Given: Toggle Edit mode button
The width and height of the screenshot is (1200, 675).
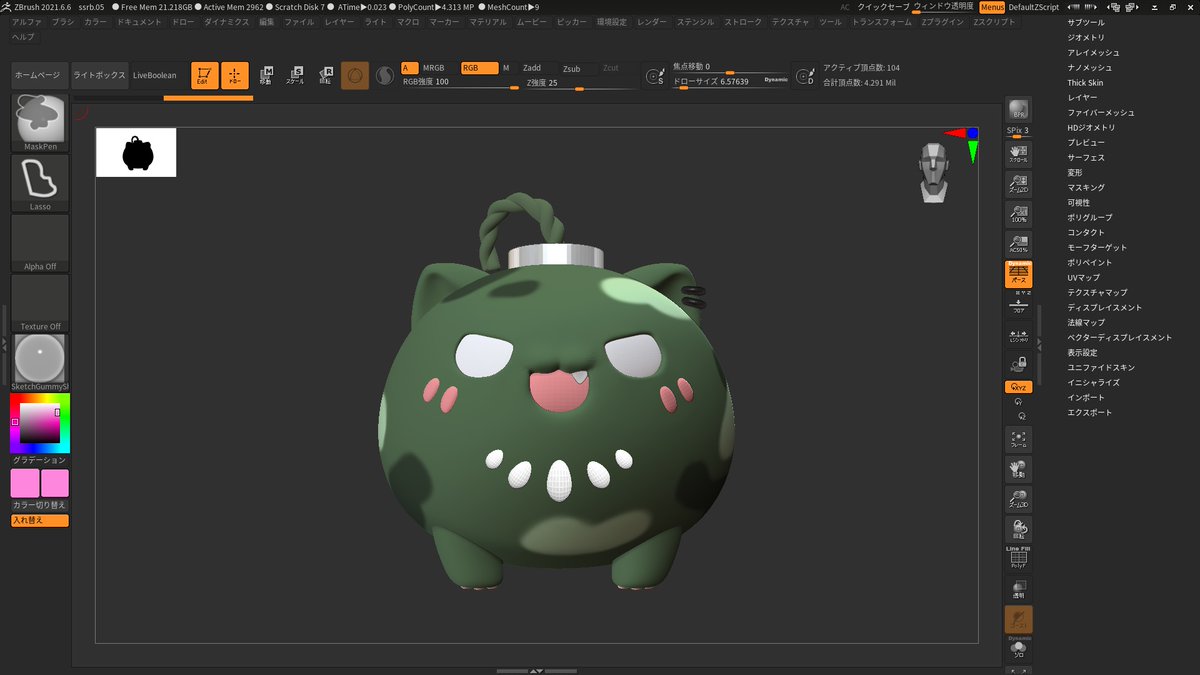Looking at the screenshot, I should tap(205, 75).
